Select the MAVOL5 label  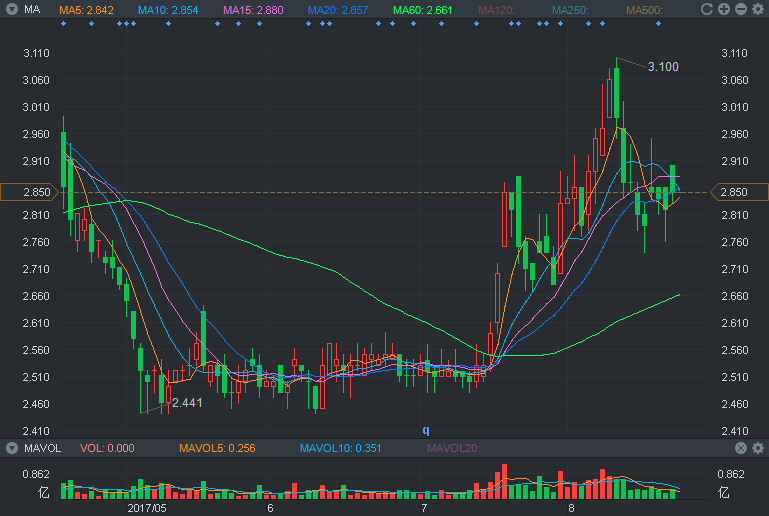pos(217,448)
